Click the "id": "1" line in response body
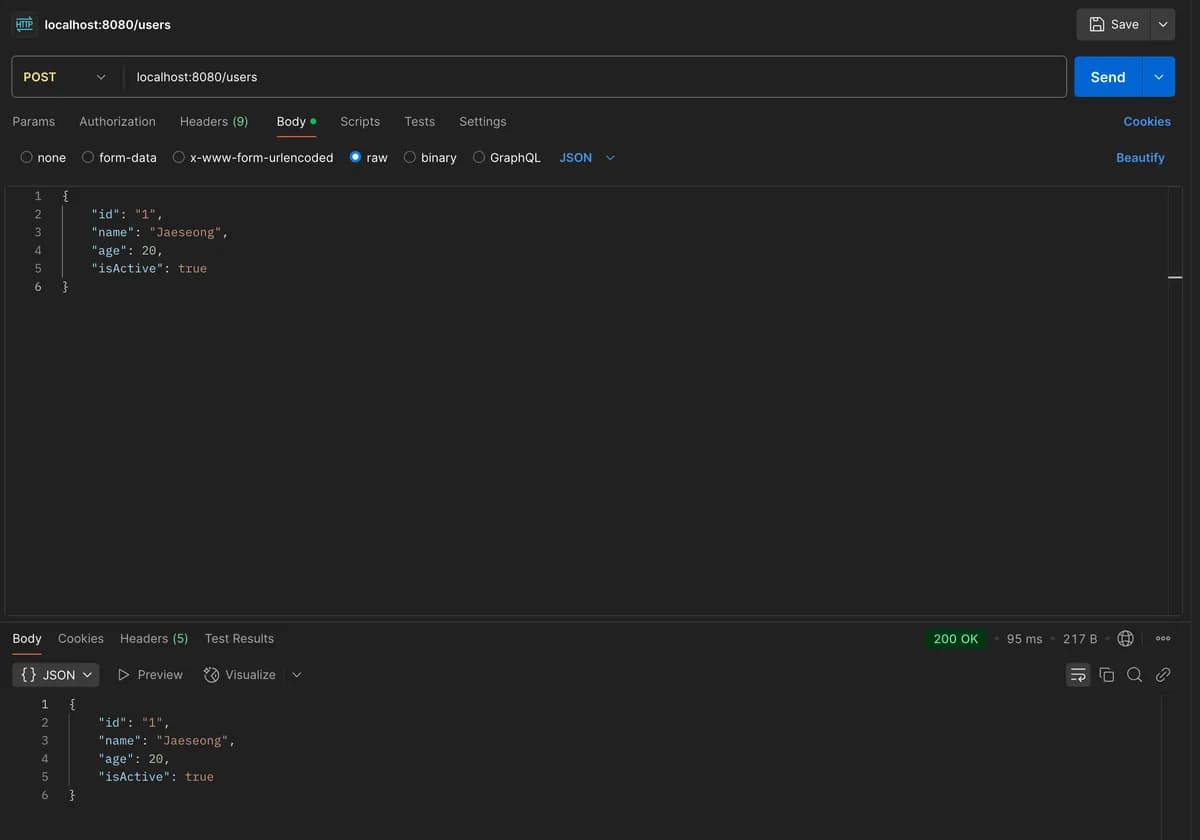Screen dimensions: 1200x840 (x=134, y=722)
